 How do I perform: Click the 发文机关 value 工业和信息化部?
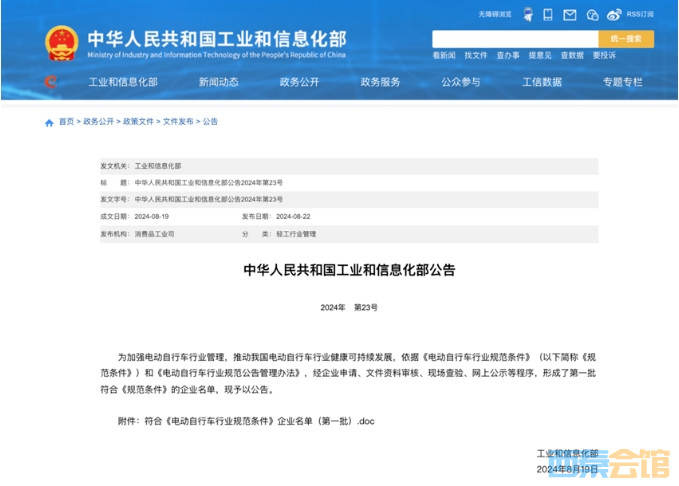(x=158, y=166)
